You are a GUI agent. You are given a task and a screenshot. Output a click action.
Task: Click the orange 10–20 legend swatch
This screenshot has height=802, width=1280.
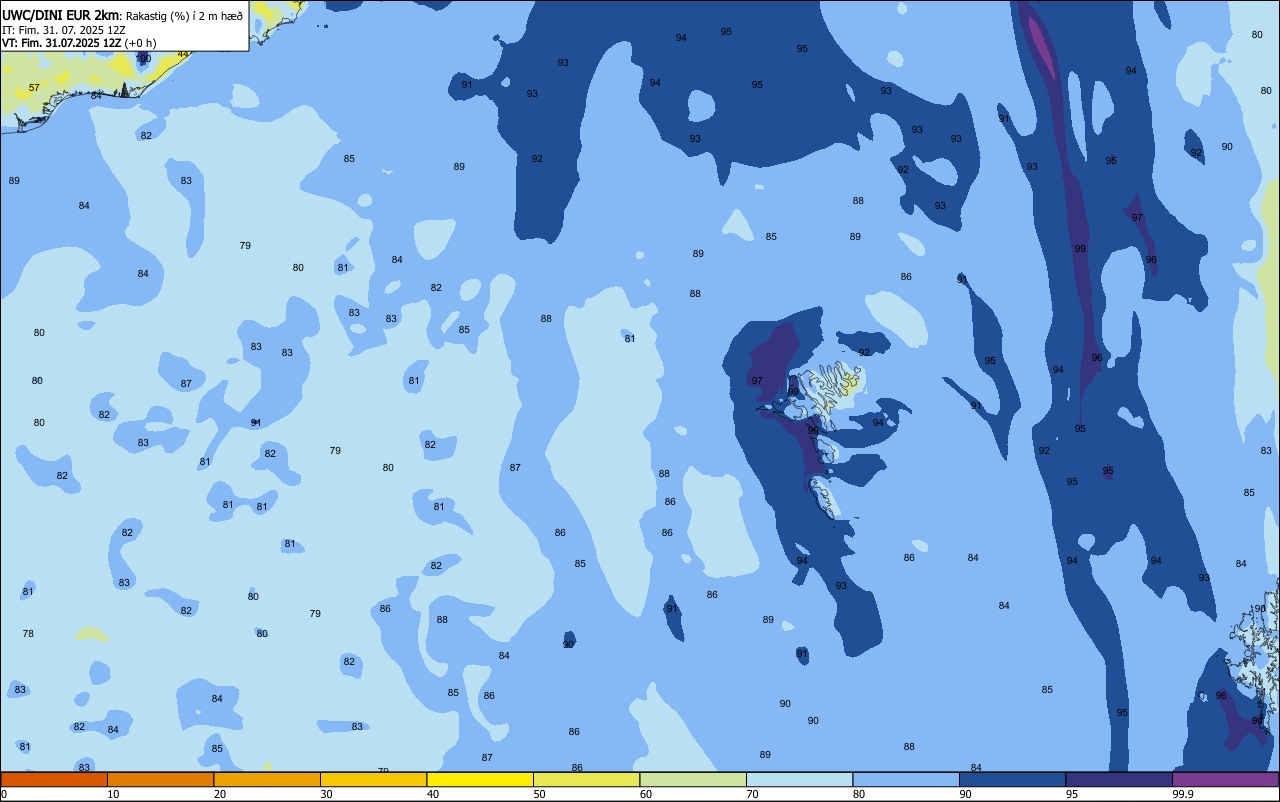pos(160,779)
